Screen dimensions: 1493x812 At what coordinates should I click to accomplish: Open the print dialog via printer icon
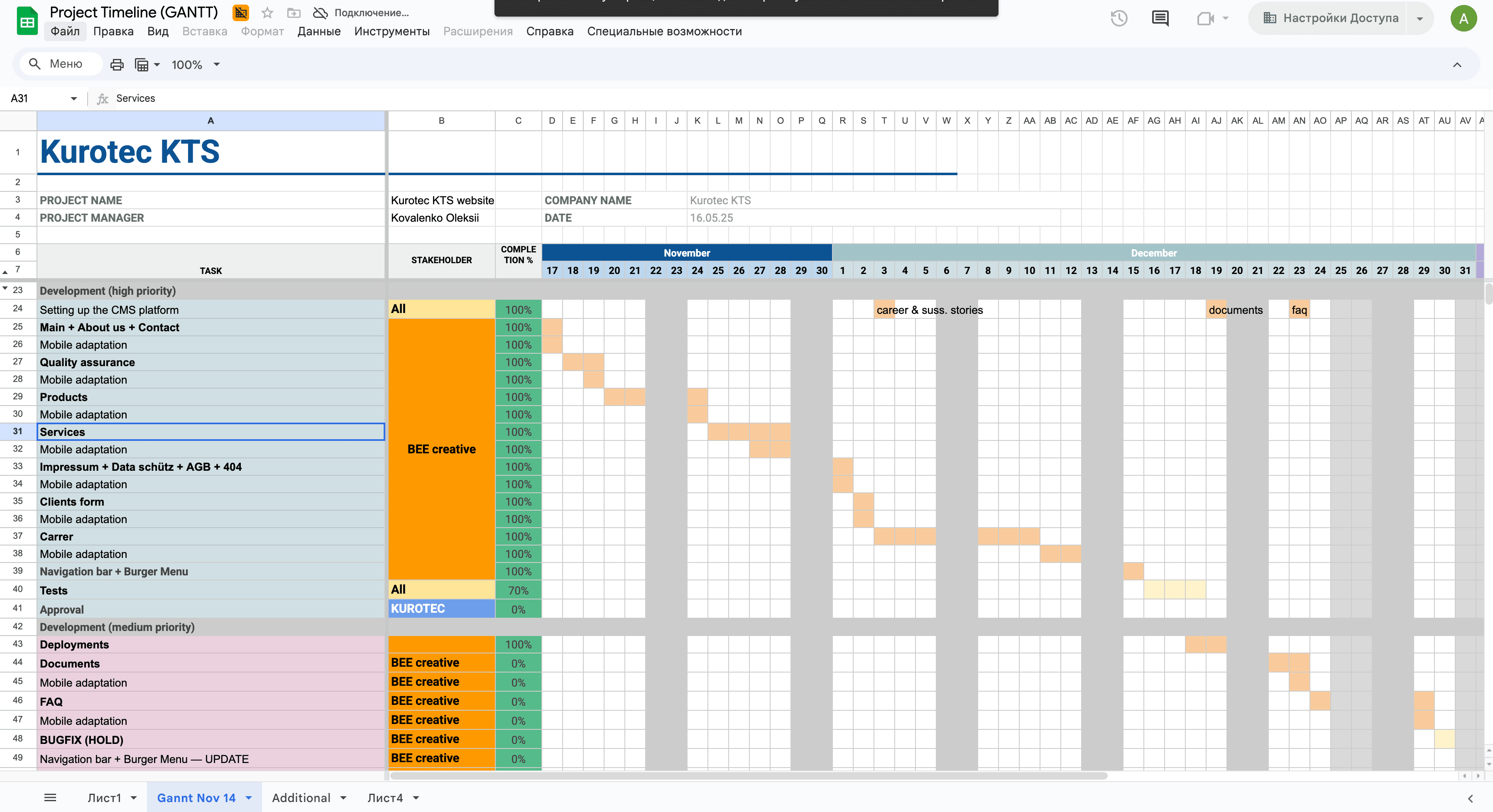117,64
